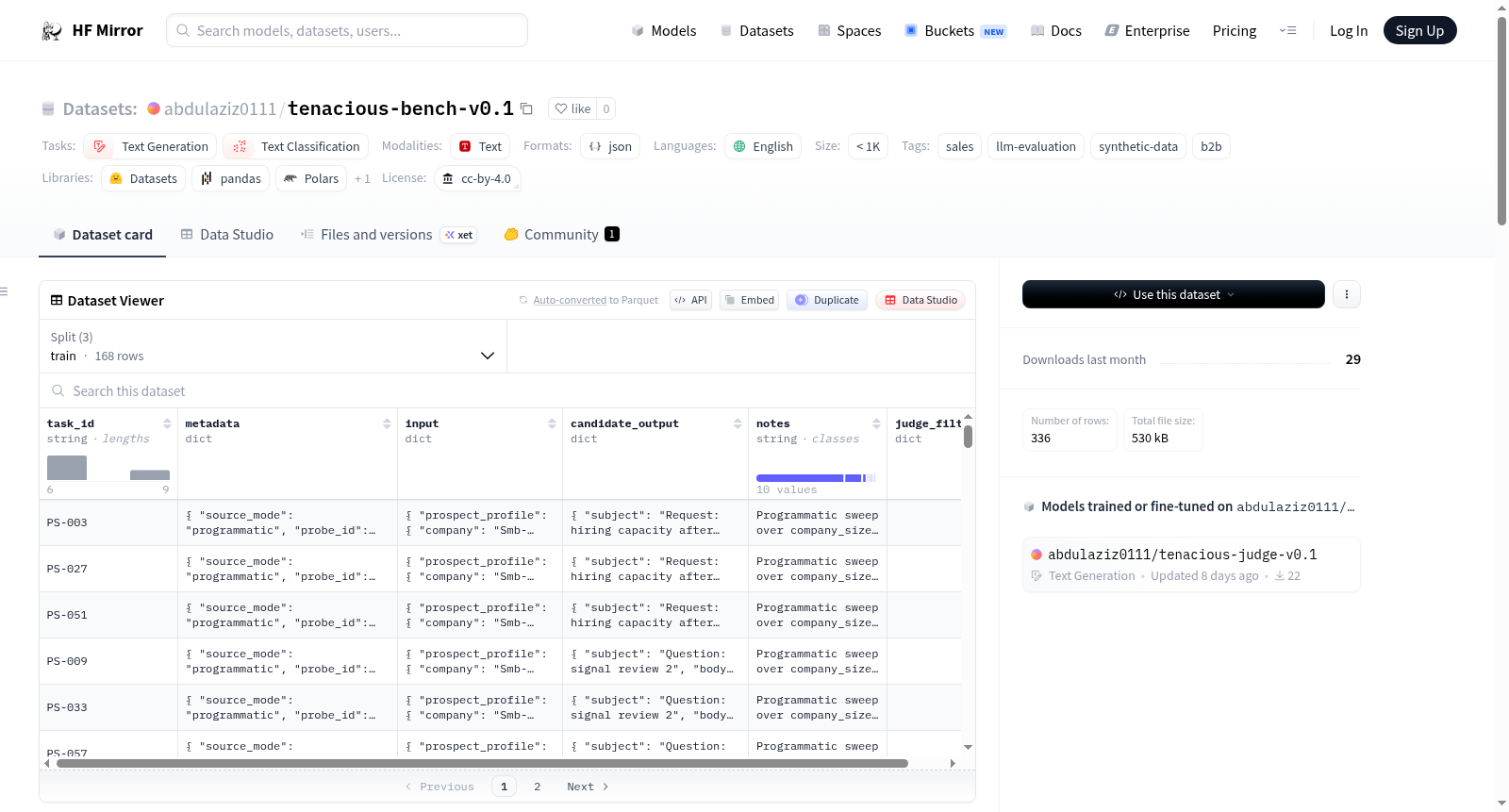Click the b2b tag
The width and height of the screenshot is (1509, 812).
pyautogui.click(x=1211, y=146)
